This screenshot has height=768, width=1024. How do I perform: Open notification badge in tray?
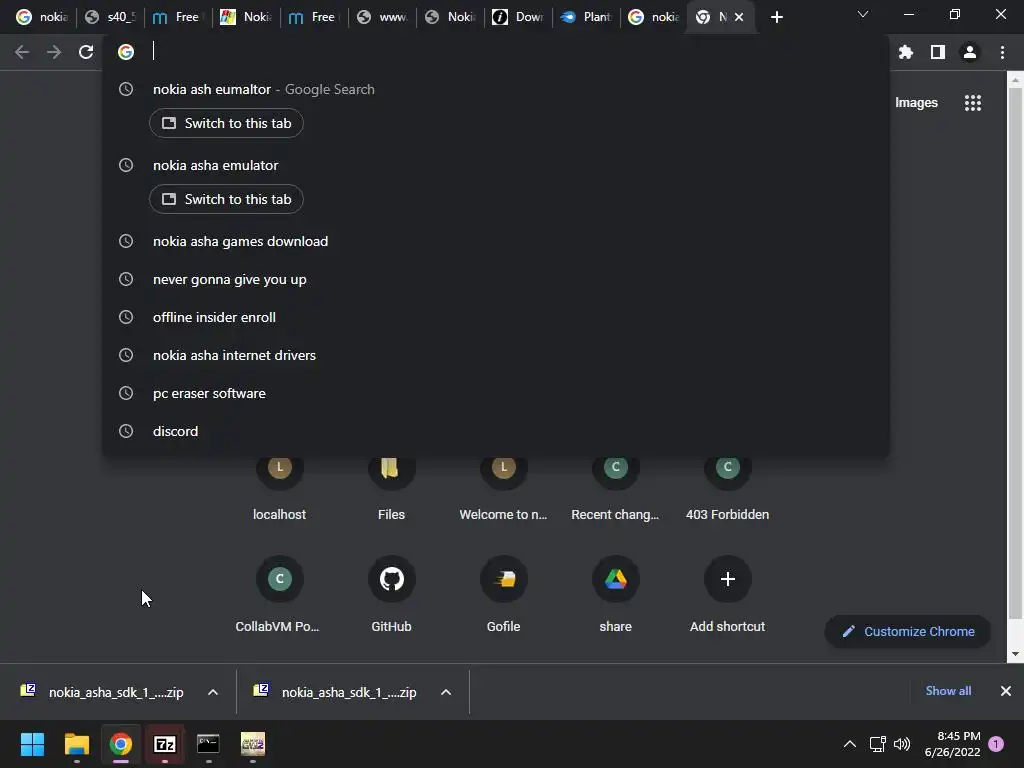click(x=996, y=744)
